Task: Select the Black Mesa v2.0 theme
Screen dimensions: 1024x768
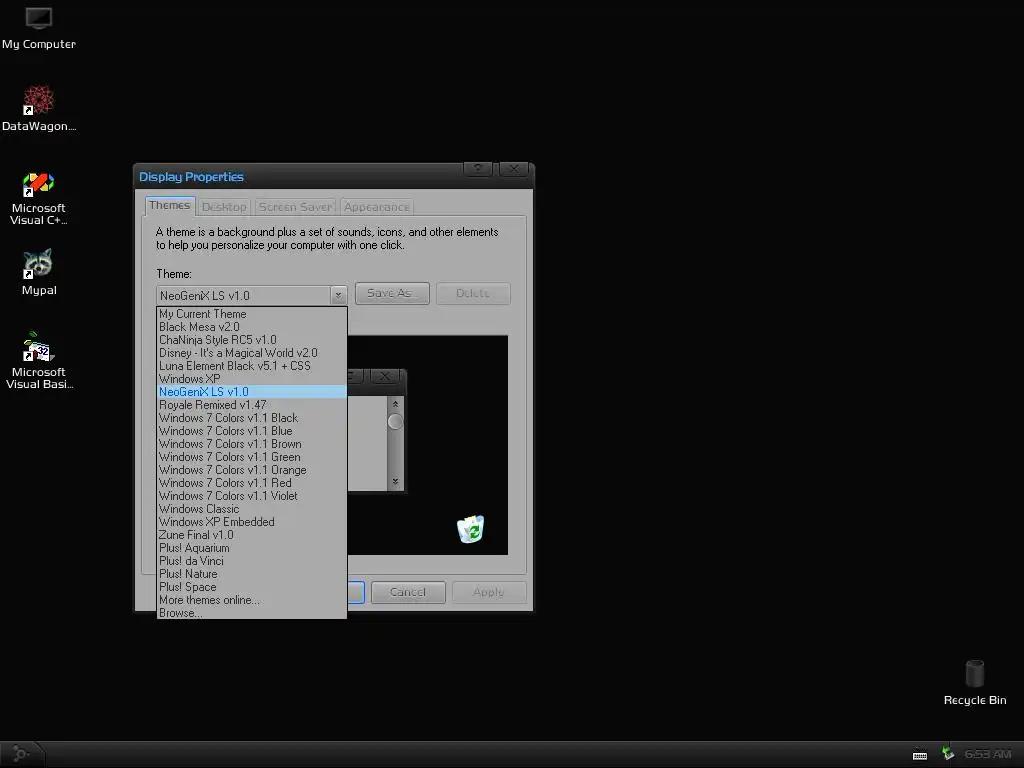Action: 251,327
